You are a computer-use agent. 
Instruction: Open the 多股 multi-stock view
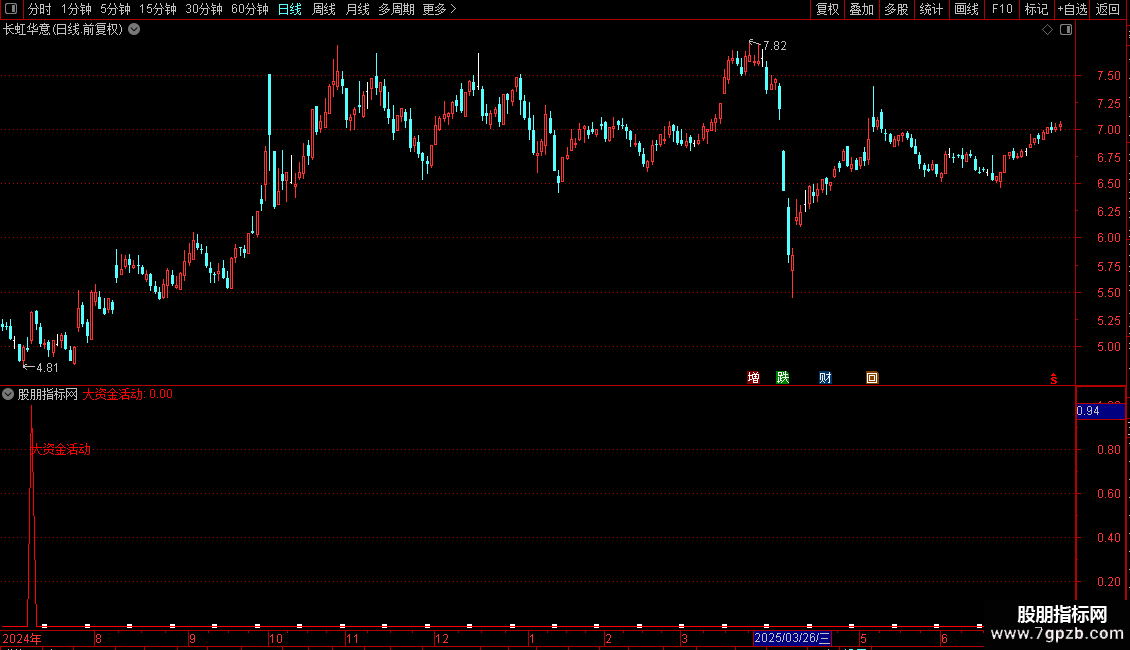coord(896,9)
